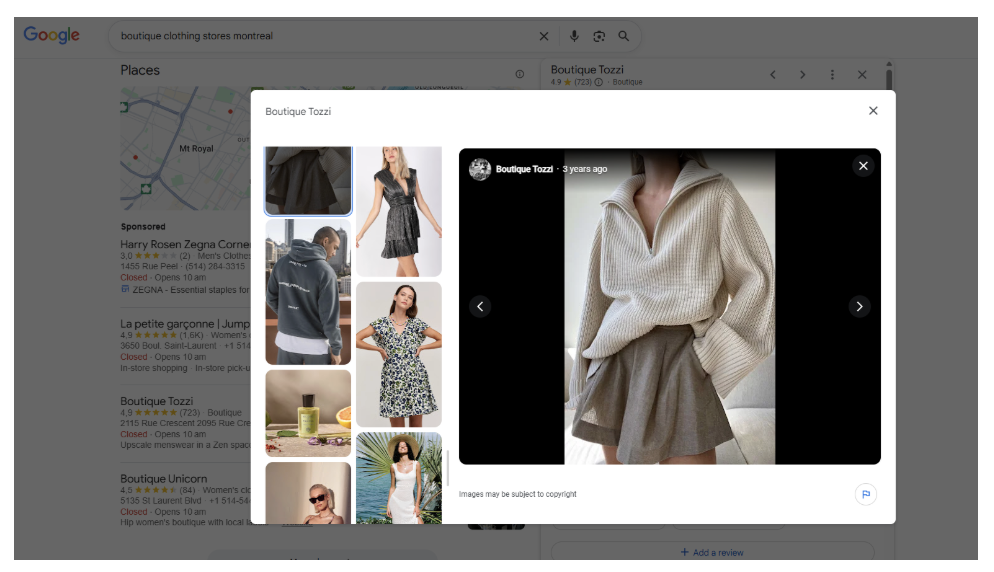The height and width of the screenshot is (572, 994).
Task: Select the floral dress thumbnail
Action: coord(398,354)
